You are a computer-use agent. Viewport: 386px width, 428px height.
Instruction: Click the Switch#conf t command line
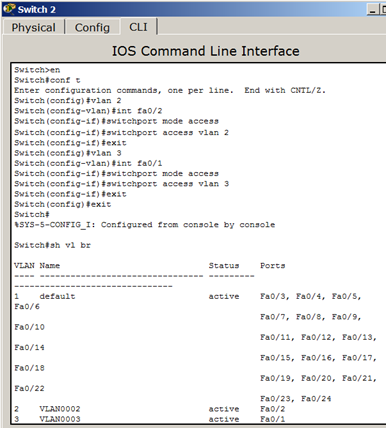47,80
